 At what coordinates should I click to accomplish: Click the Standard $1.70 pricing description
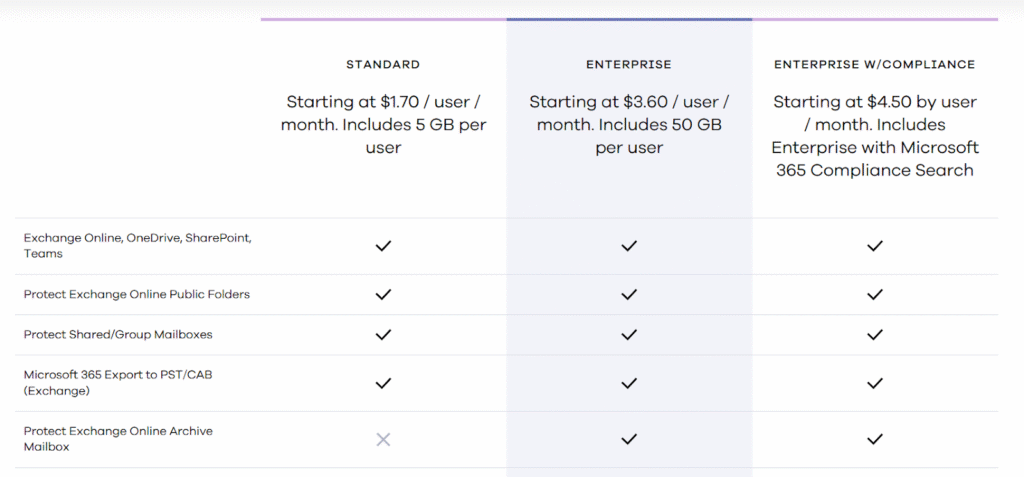coord(383,125)
